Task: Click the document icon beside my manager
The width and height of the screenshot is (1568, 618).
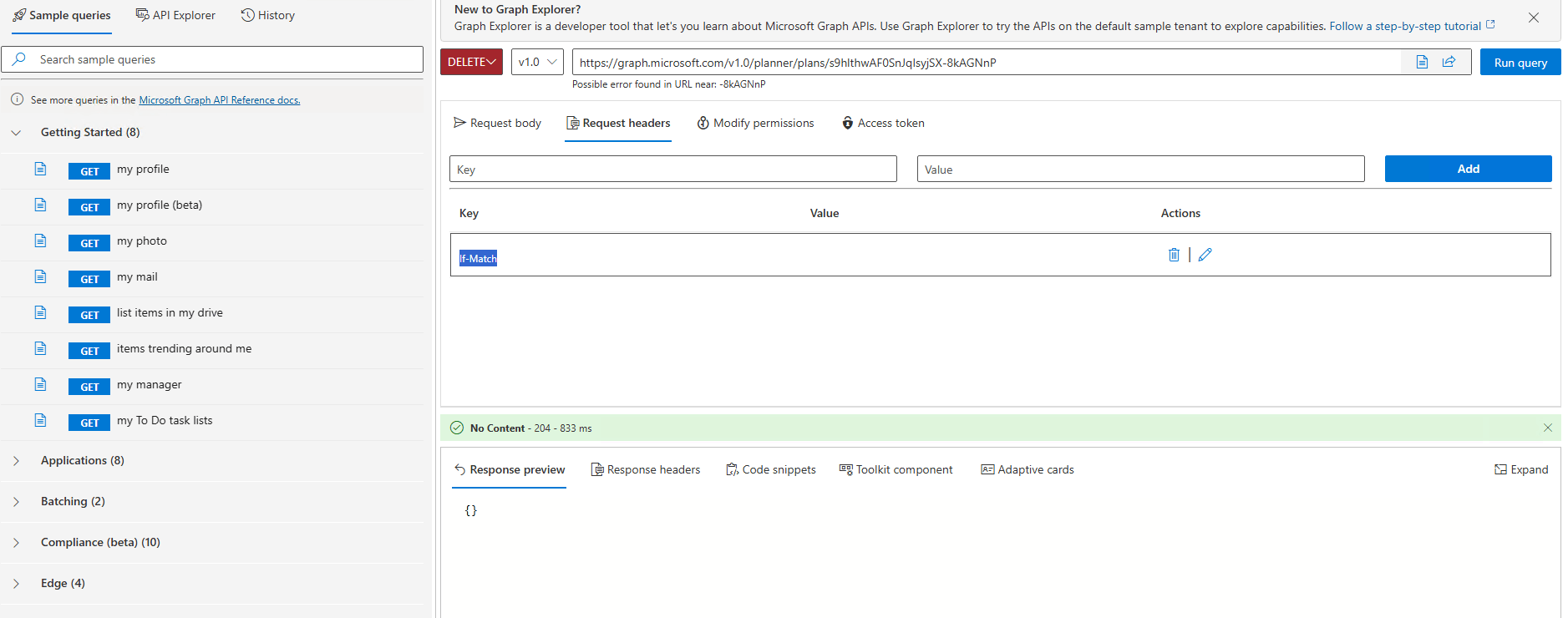Action: point(40,384)
